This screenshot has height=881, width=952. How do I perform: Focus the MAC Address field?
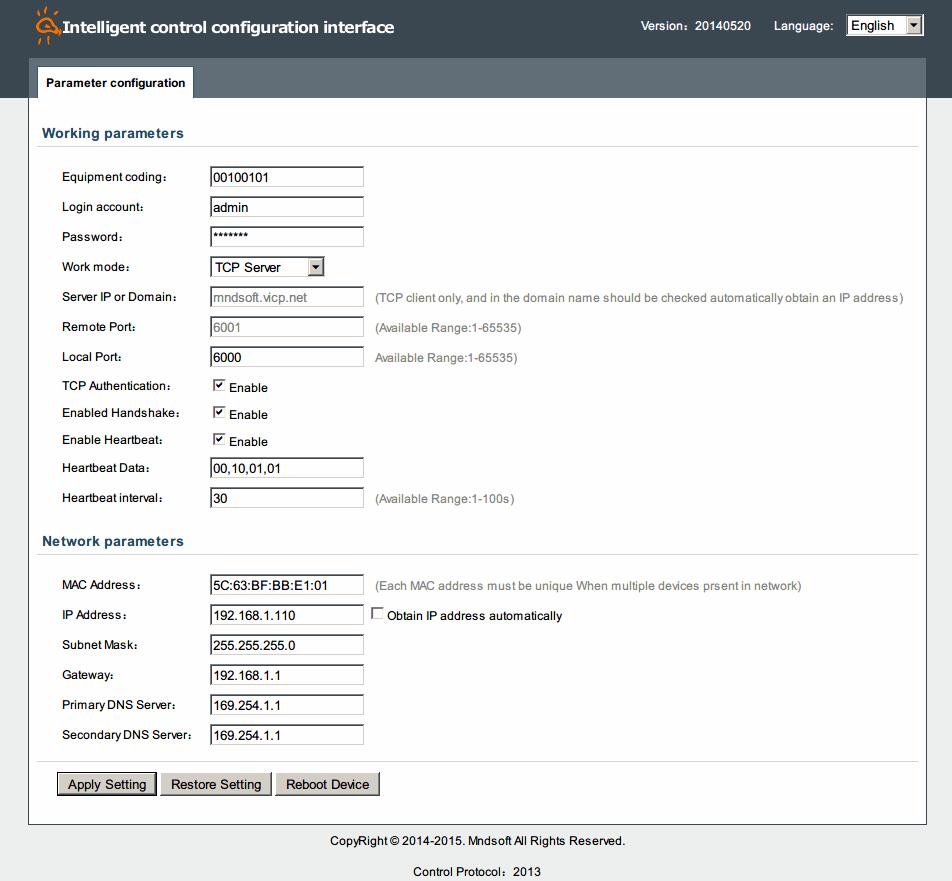coord(287,585)
